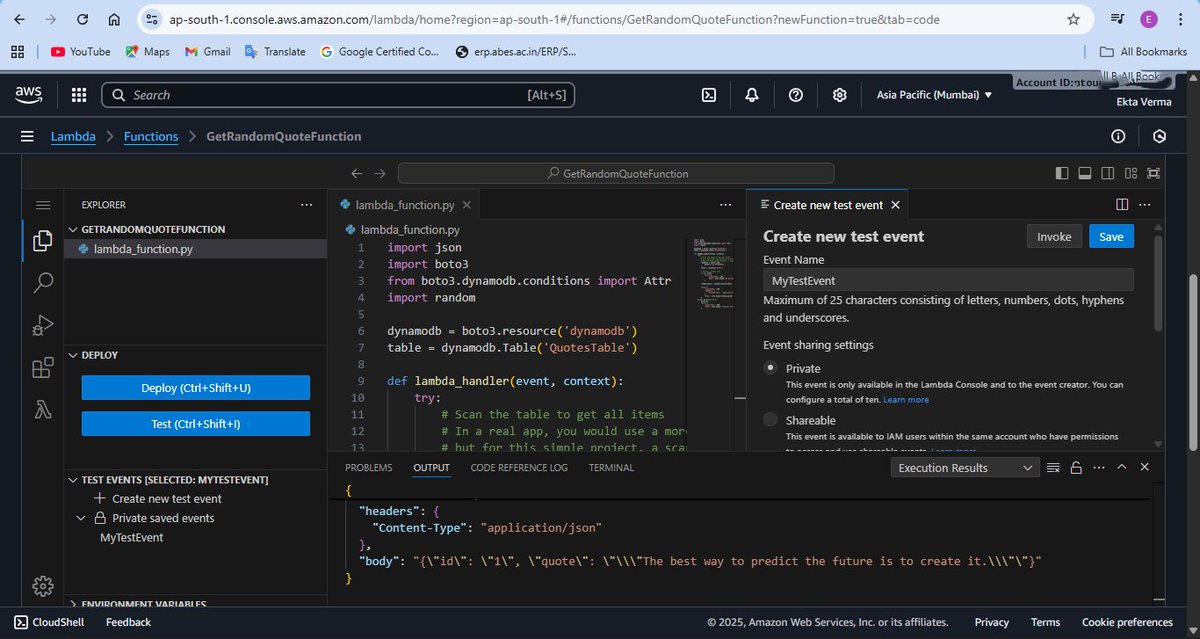
Task: Open the Search view in the activity bar
Action: pyautogui.click(x=43, y=283)
